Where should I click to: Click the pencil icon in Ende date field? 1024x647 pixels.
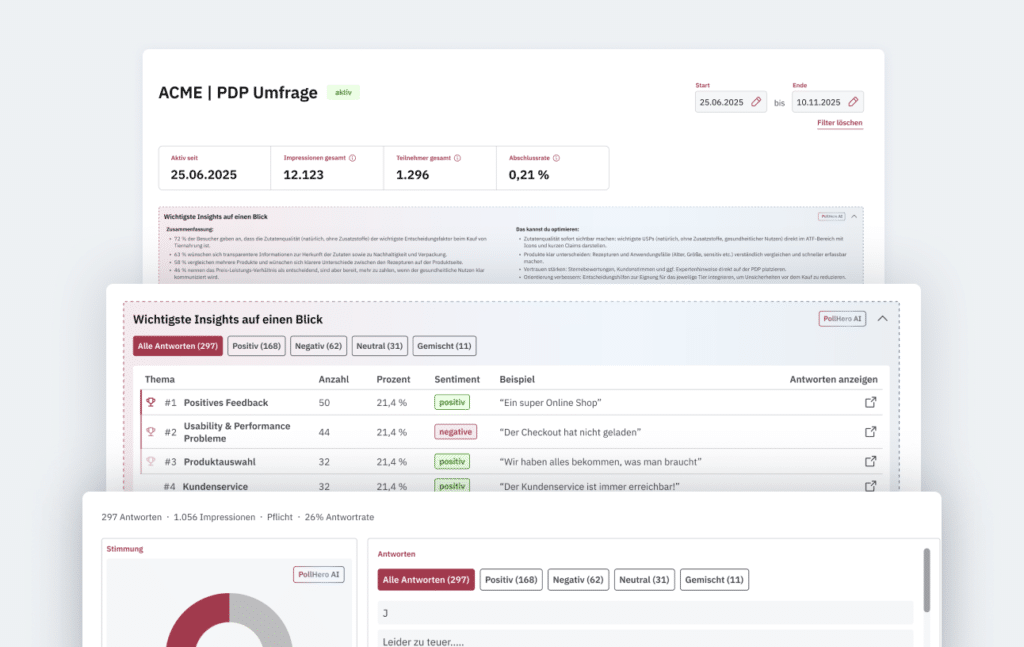(853, 102)
